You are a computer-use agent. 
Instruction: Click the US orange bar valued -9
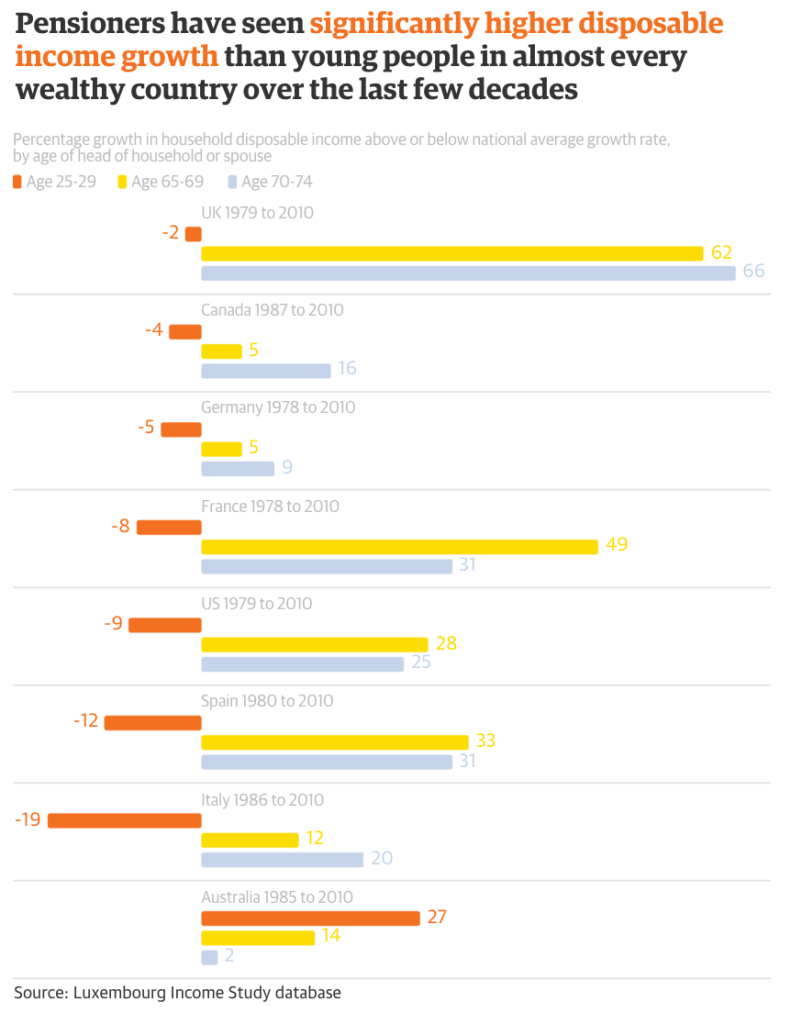pos(165,625)
